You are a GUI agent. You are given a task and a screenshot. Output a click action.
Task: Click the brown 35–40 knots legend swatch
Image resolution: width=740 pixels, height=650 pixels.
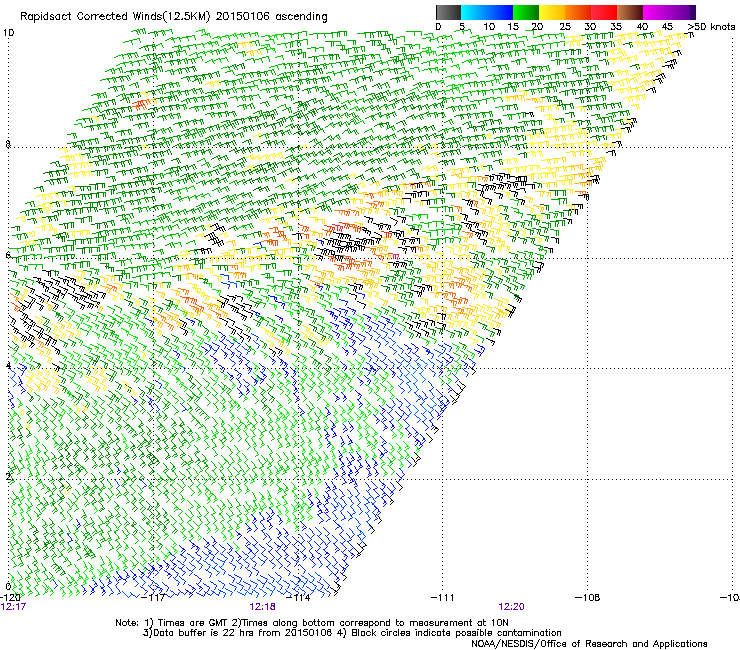point(630,12)
